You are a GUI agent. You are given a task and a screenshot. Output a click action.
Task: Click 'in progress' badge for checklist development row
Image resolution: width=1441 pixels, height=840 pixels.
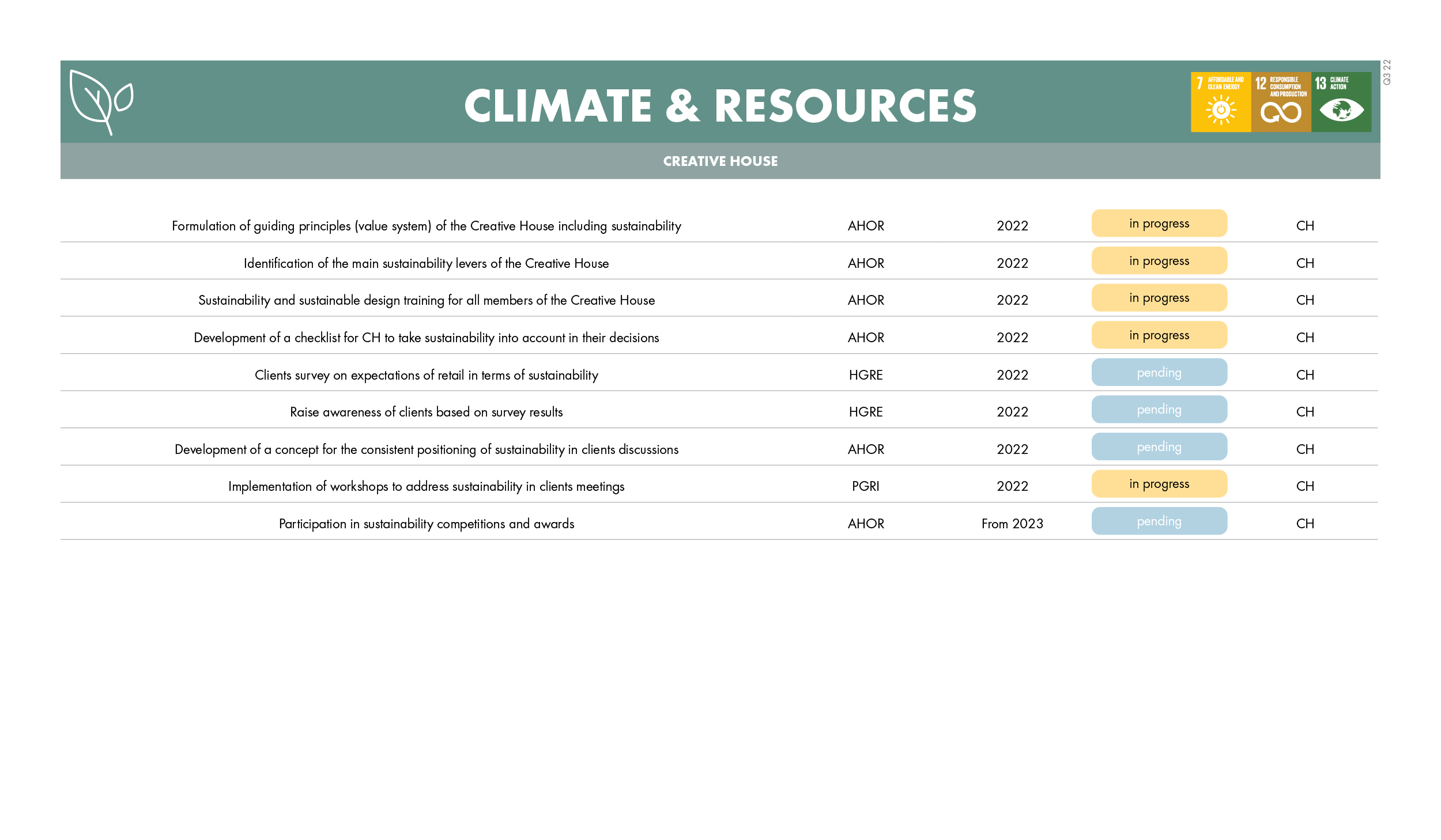(1159, 335)
